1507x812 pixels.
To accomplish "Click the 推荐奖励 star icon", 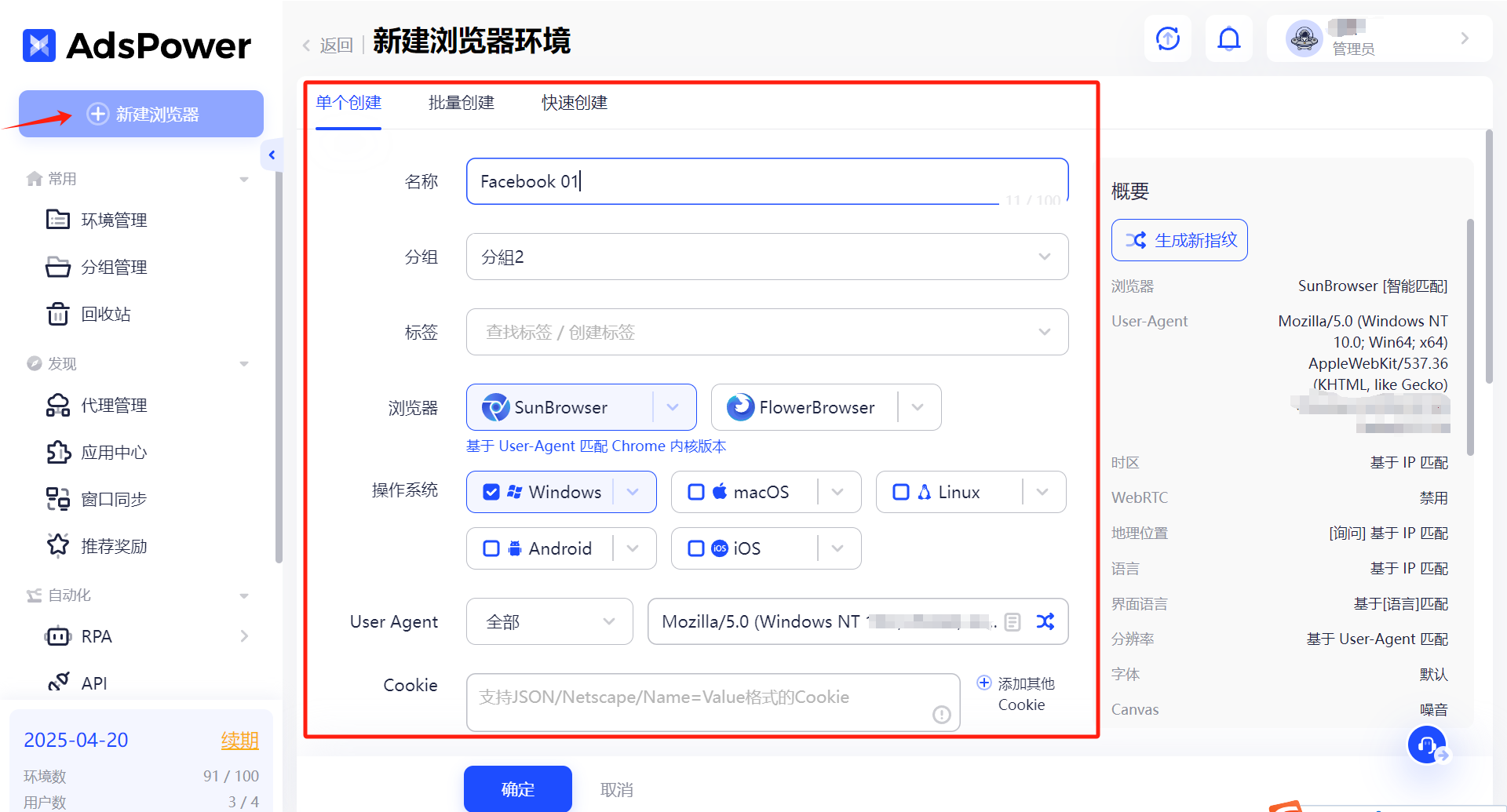I will click(x=58, y=545).
